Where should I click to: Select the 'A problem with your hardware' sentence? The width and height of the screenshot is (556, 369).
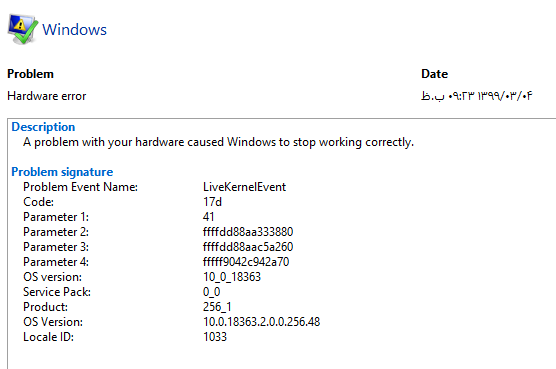click(218, 142)
